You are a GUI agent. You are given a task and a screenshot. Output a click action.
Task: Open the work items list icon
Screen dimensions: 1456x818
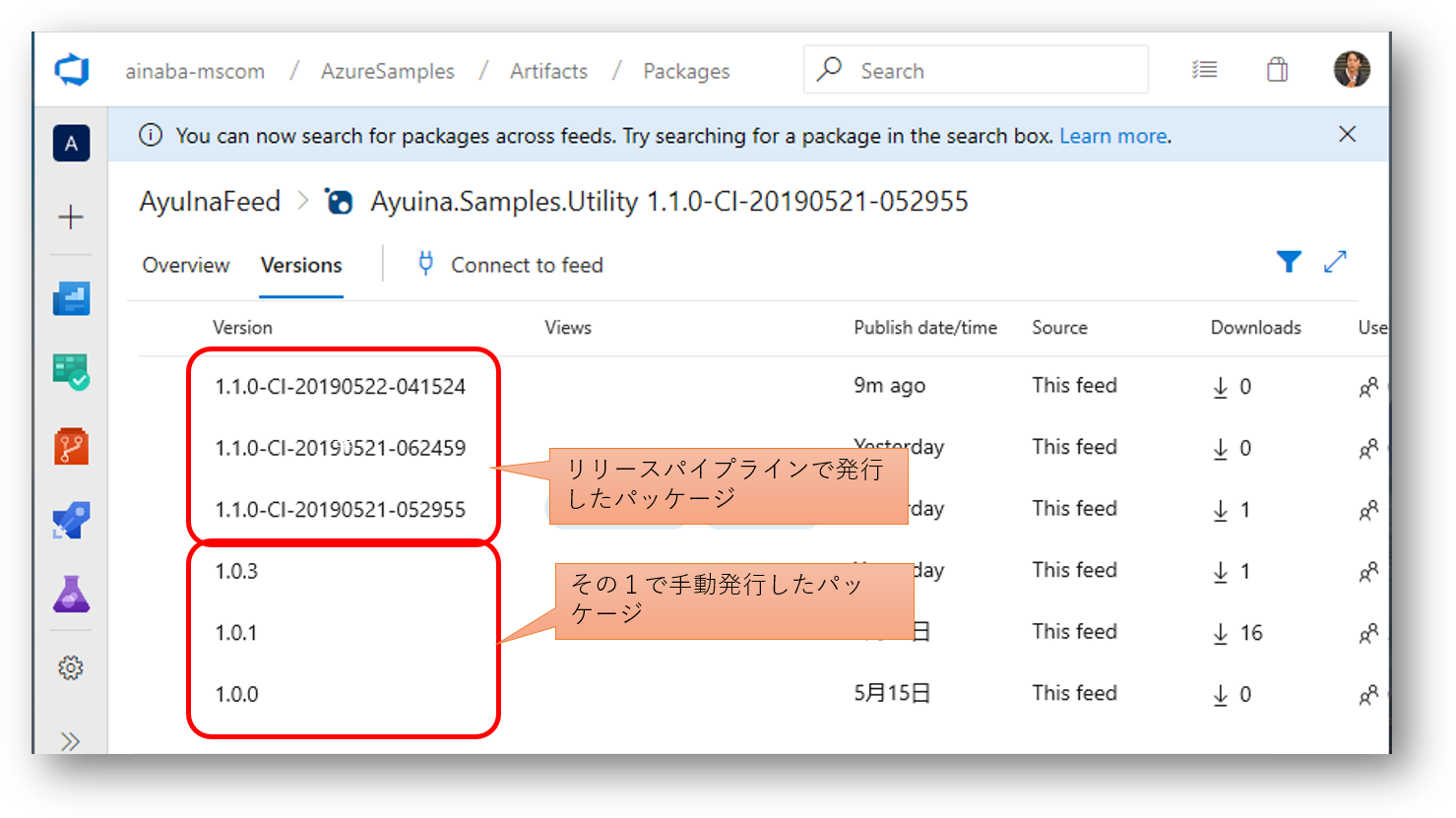(x=1204, y=70)
